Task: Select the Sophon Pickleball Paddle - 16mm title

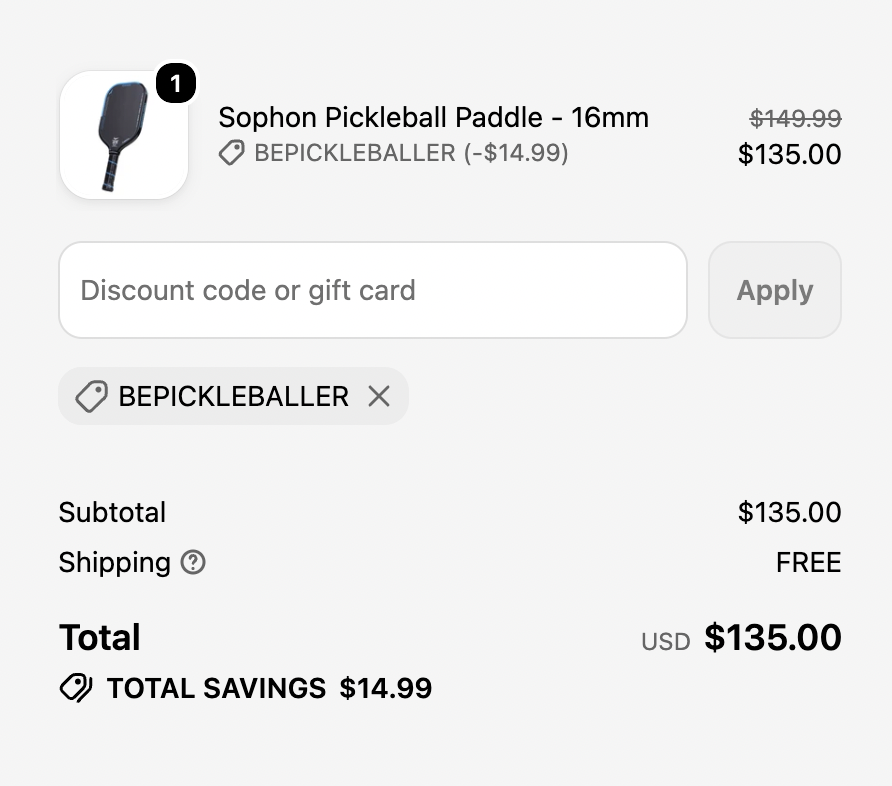Action: (x=433, y=118)
